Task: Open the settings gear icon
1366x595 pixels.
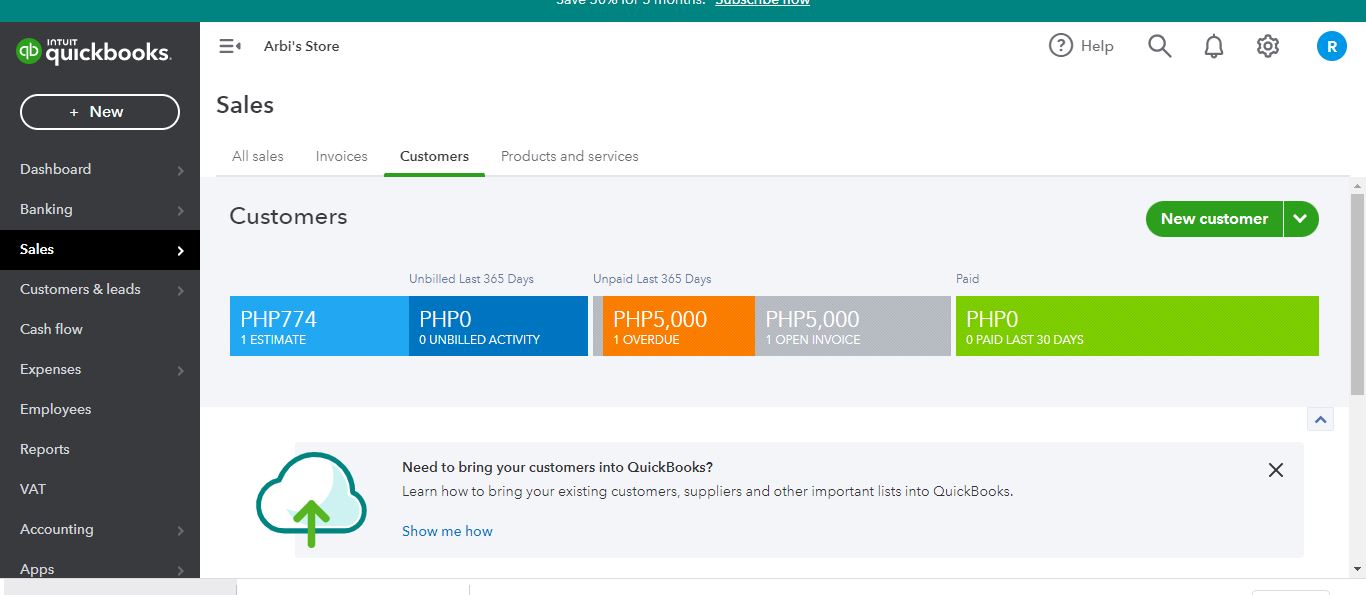Action: pos(1268,46)
